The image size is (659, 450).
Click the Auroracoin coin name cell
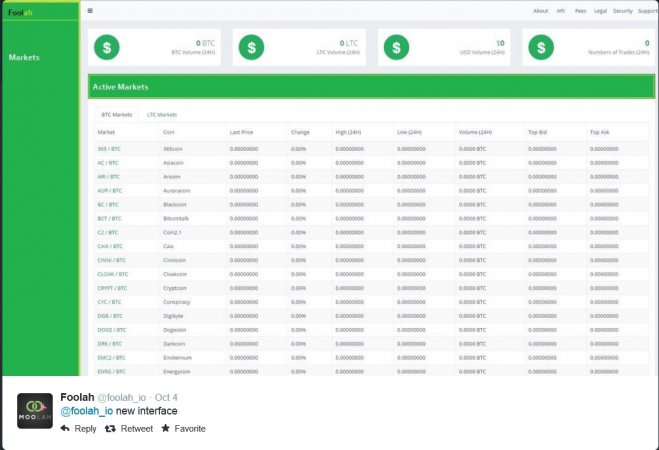pos(177,190)
